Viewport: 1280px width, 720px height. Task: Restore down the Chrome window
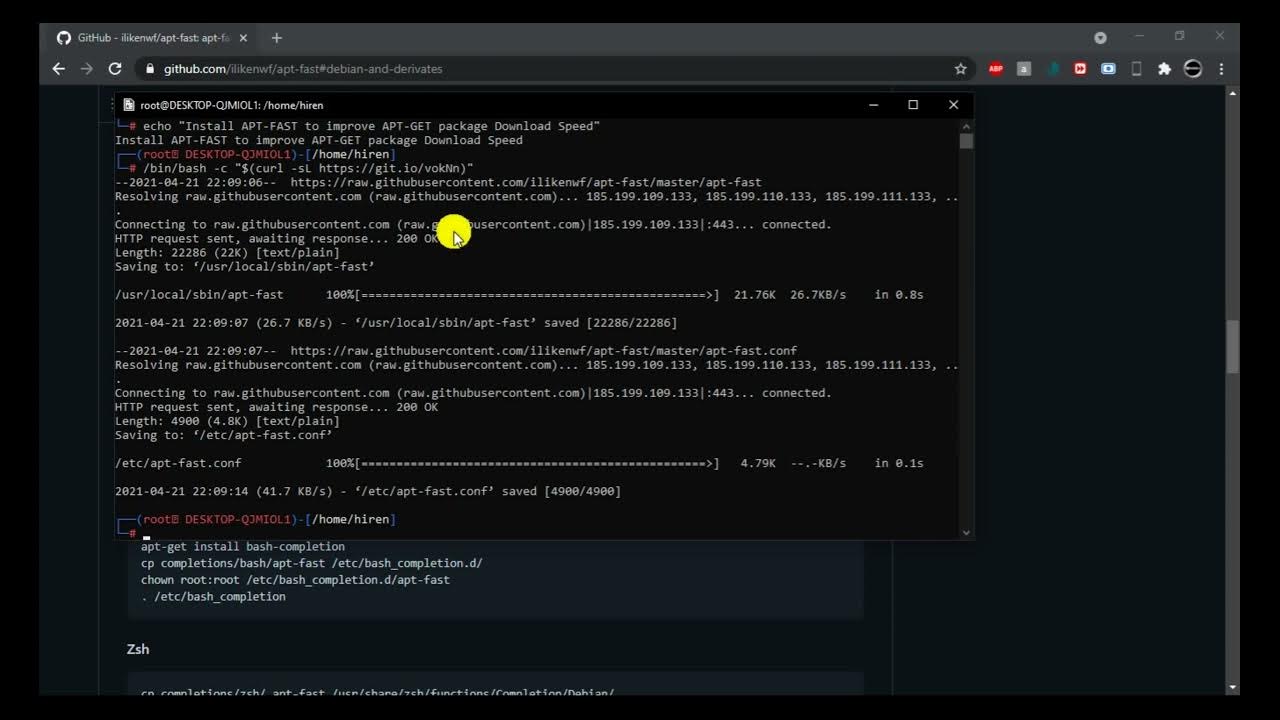tap(1179, 36)
